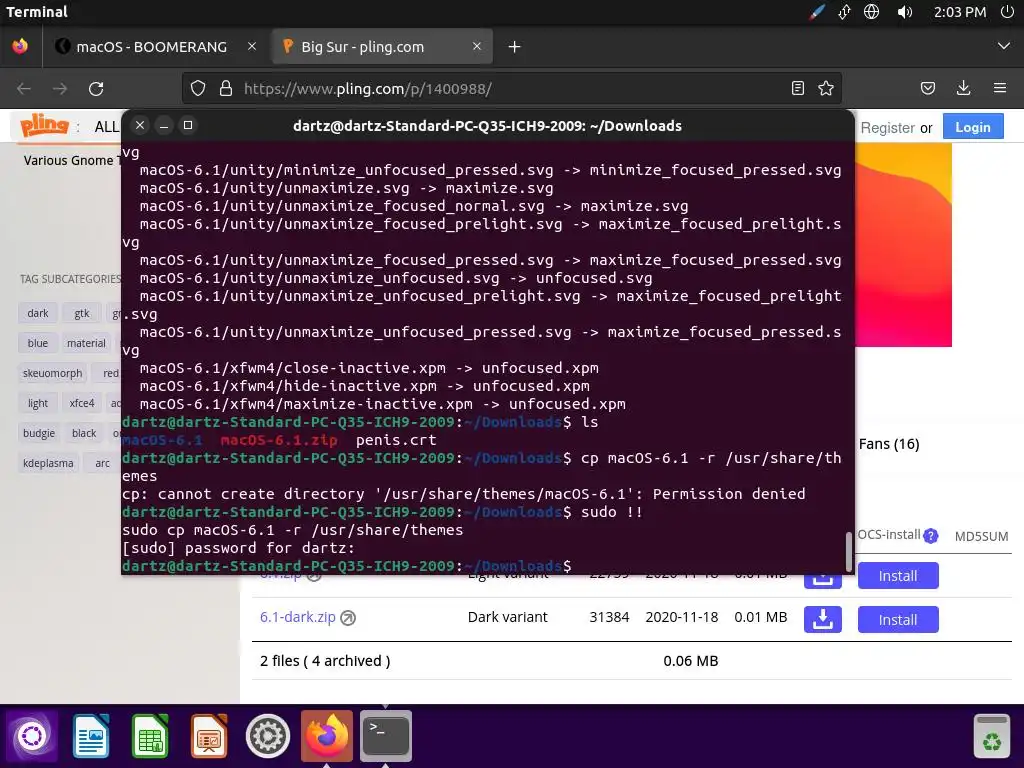Switch to the macOS - BOOMERANG tab
Screen dimensions: 1024x768
152,46
